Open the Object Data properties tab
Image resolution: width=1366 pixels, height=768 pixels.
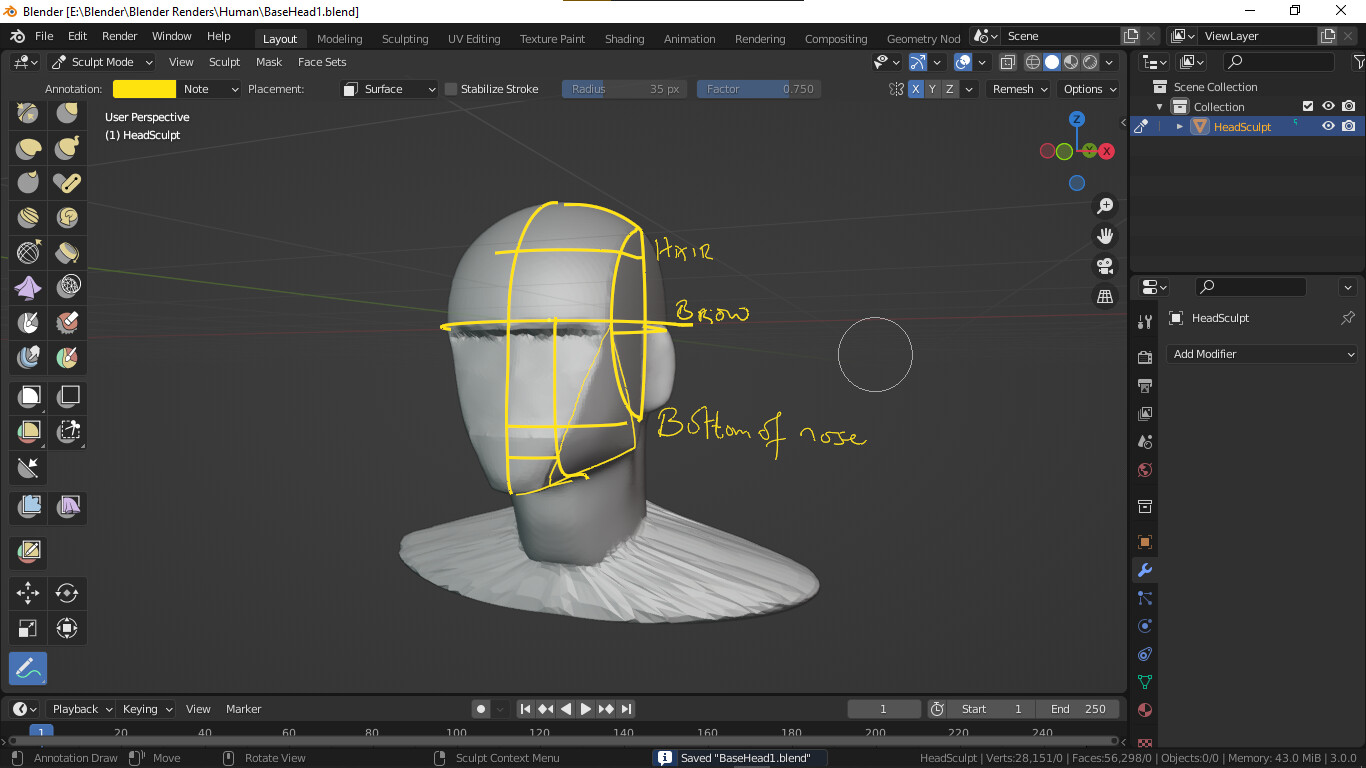1145,682
